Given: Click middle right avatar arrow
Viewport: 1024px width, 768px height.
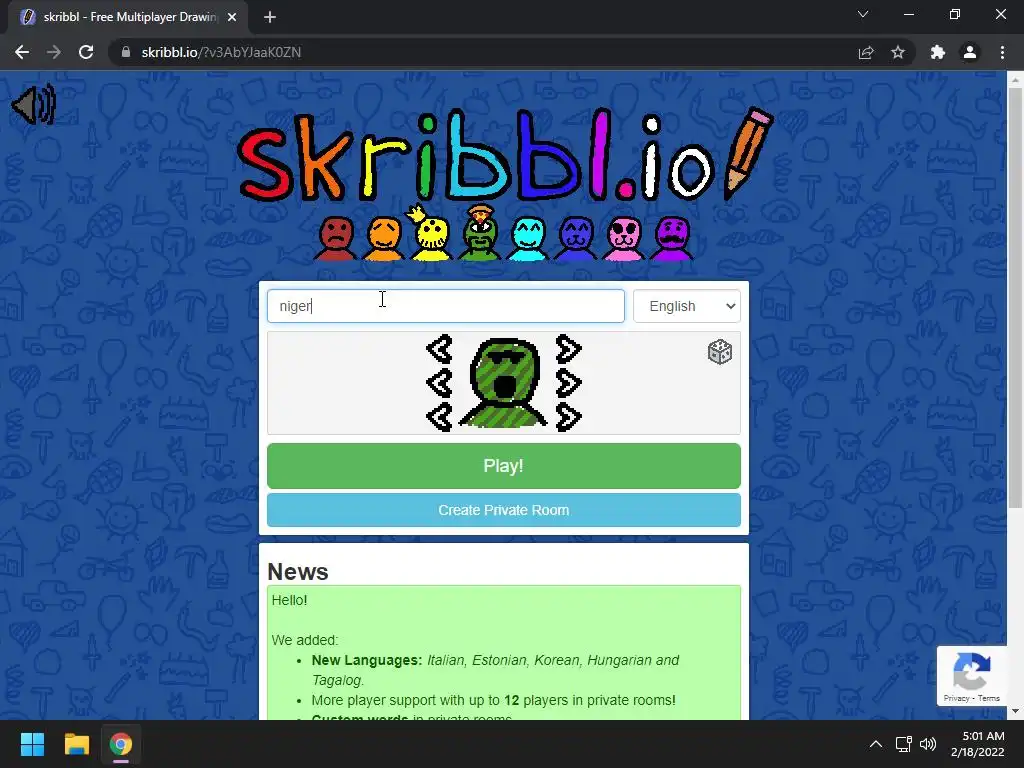Looking at the screenshot, I should pos(568,383).
